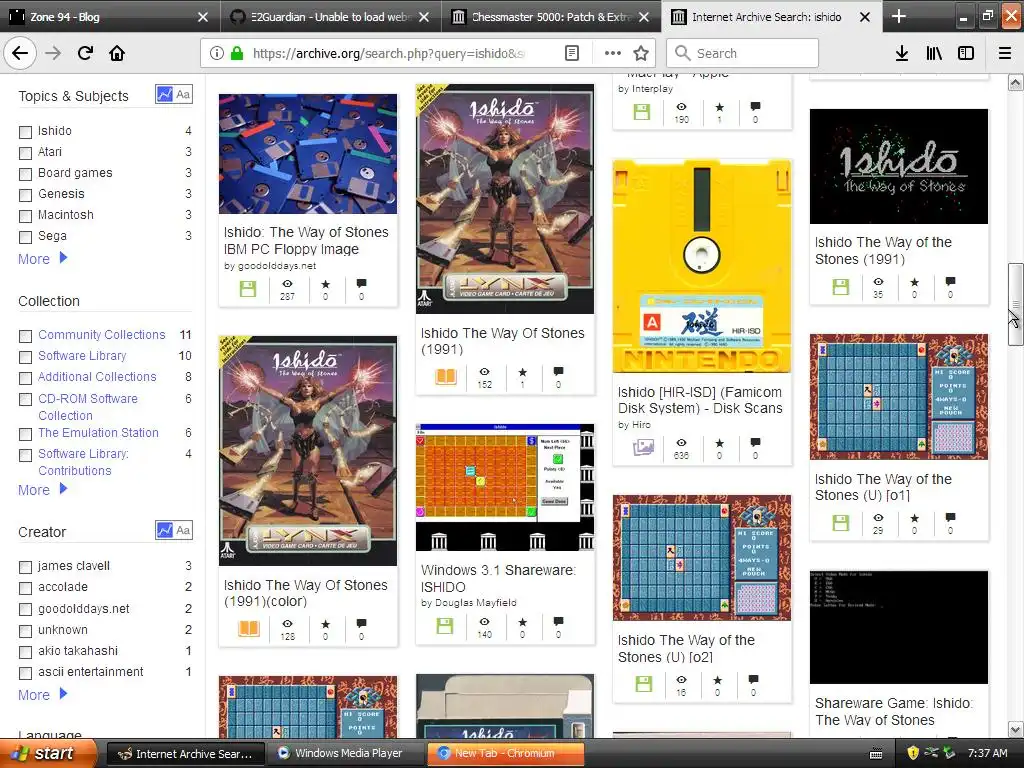Show Creator facet alphabetically (Aa)
Image resolution: width=1024 pixels, height=768 pixels.
click(184, 530)
